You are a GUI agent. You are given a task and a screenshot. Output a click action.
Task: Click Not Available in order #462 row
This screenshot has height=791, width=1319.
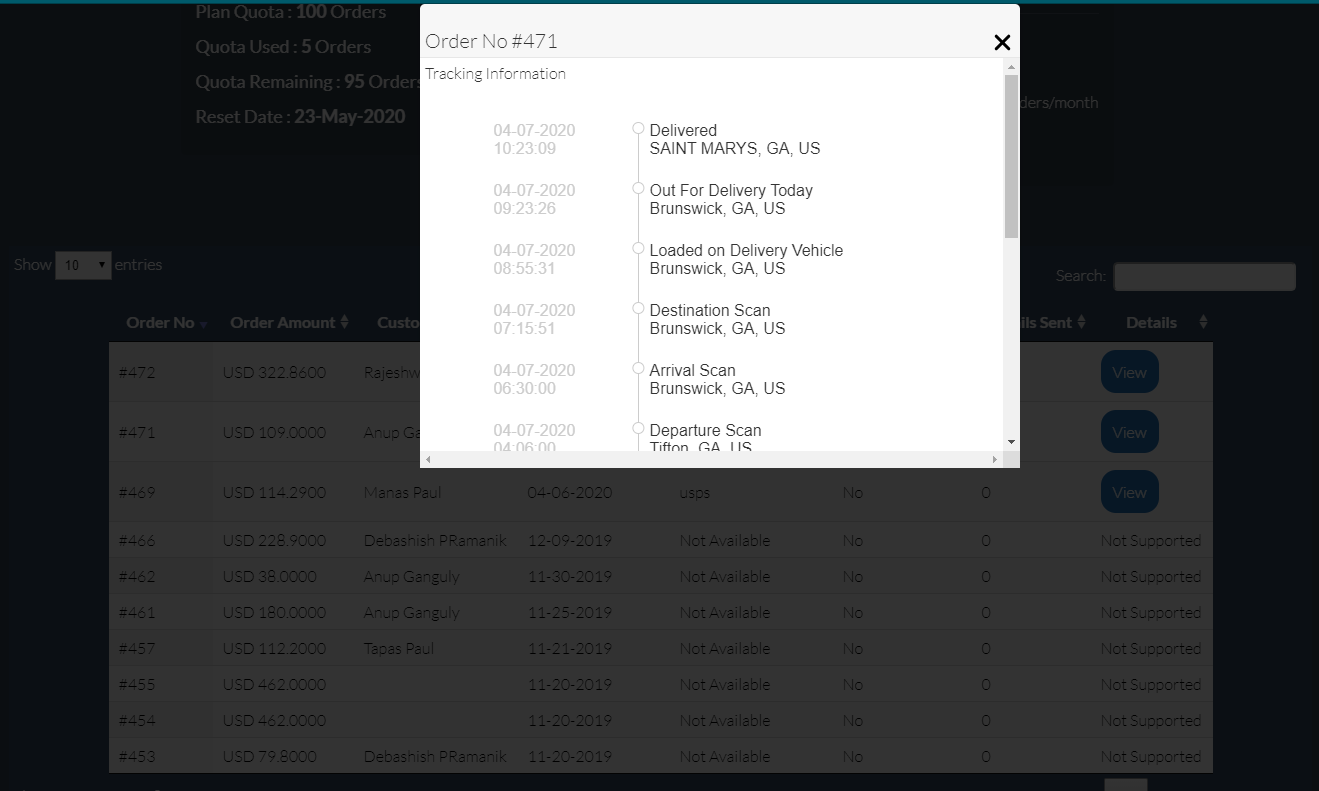(x=725, y=576)
